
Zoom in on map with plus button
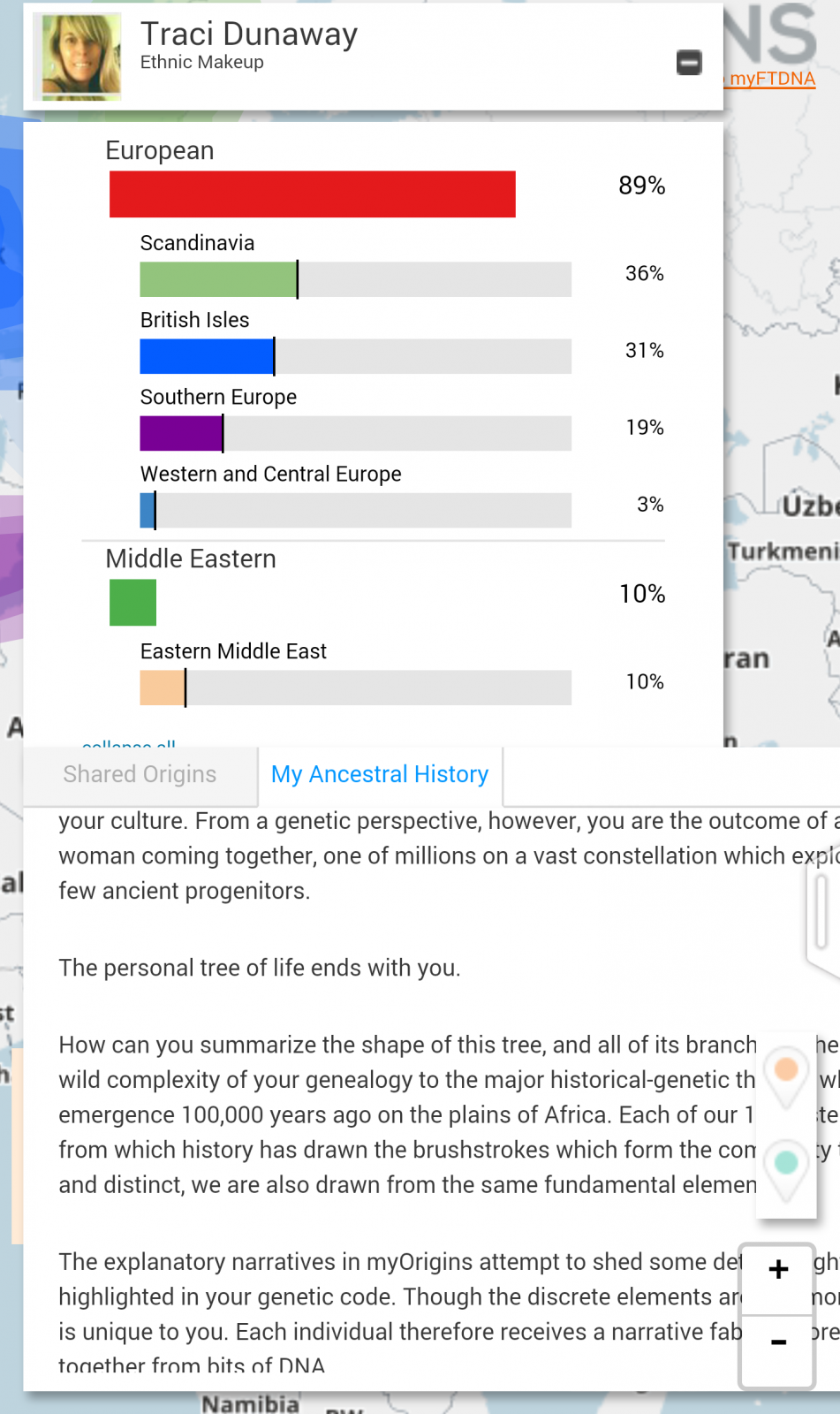point(778,1270)
